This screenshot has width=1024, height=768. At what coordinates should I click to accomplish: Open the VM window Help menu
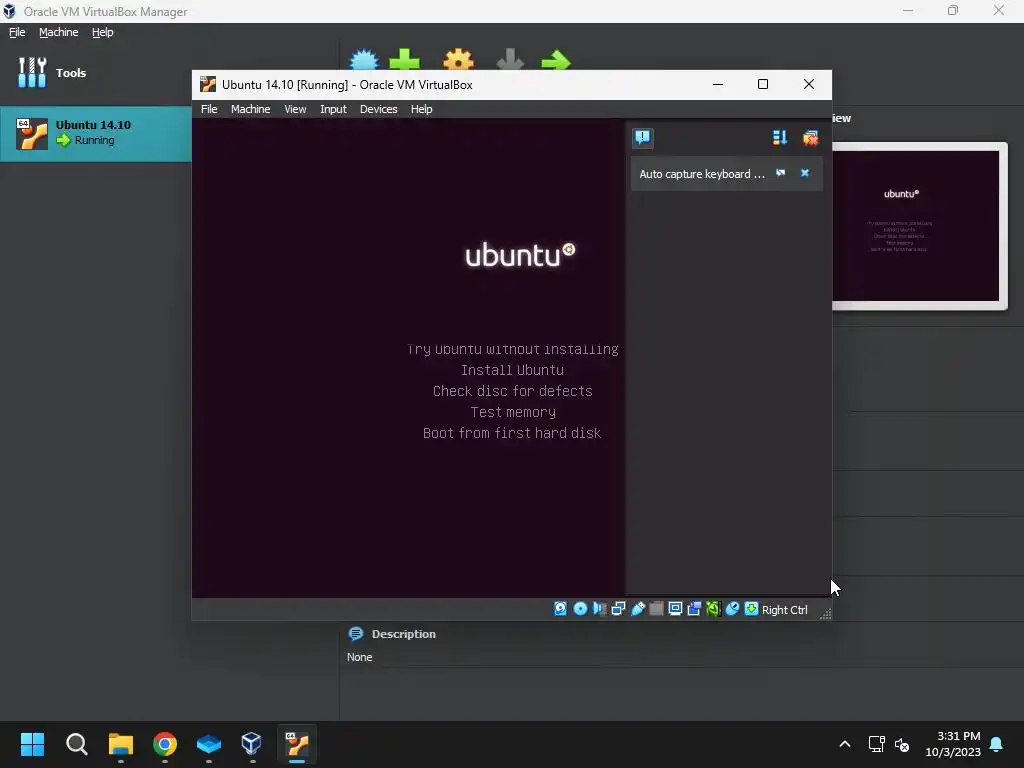[x=421, y=109]
